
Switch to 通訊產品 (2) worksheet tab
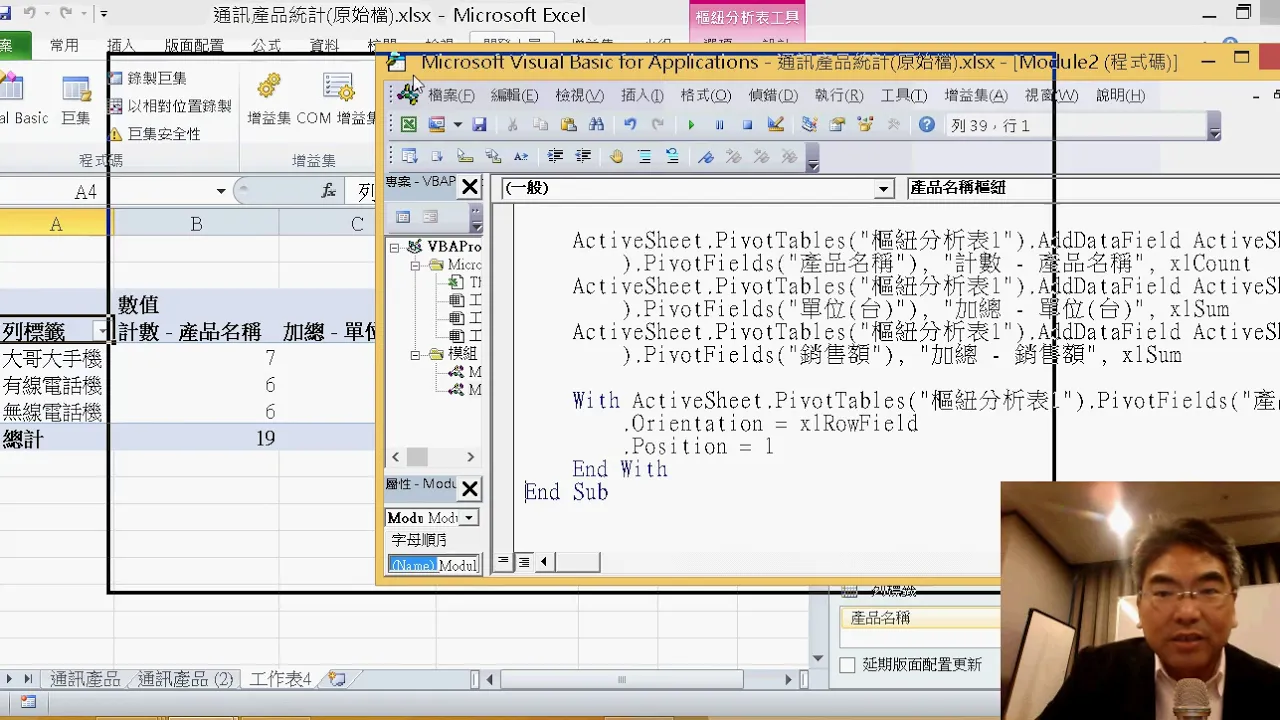click(185, 679)
